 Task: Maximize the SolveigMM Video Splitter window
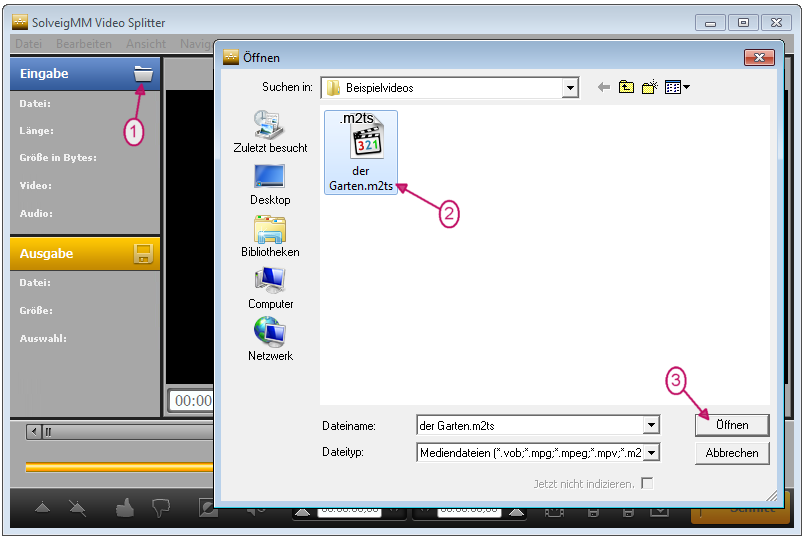743,23
